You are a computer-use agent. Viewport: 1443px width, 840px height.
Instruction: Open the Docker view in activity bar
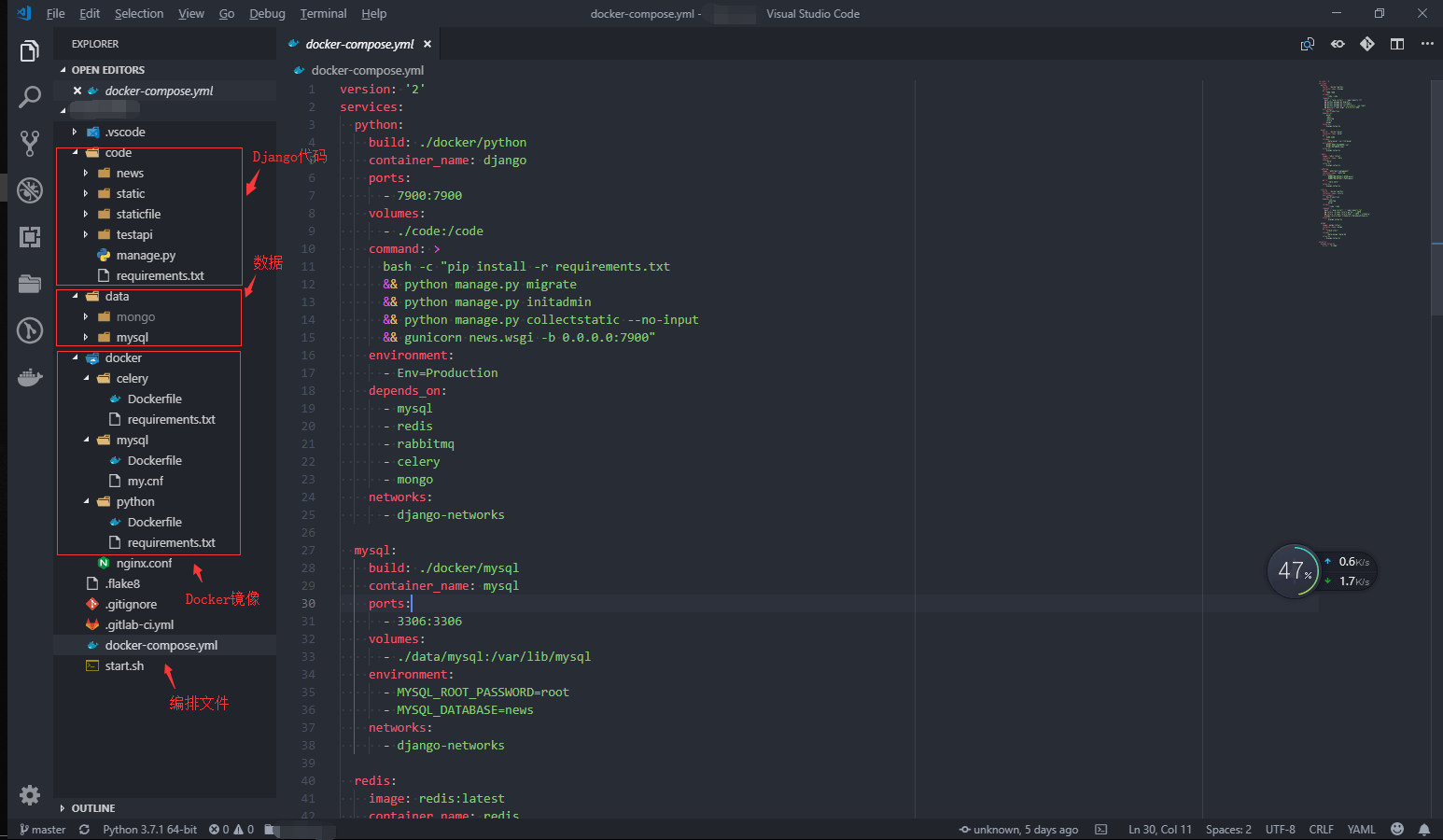30,377
